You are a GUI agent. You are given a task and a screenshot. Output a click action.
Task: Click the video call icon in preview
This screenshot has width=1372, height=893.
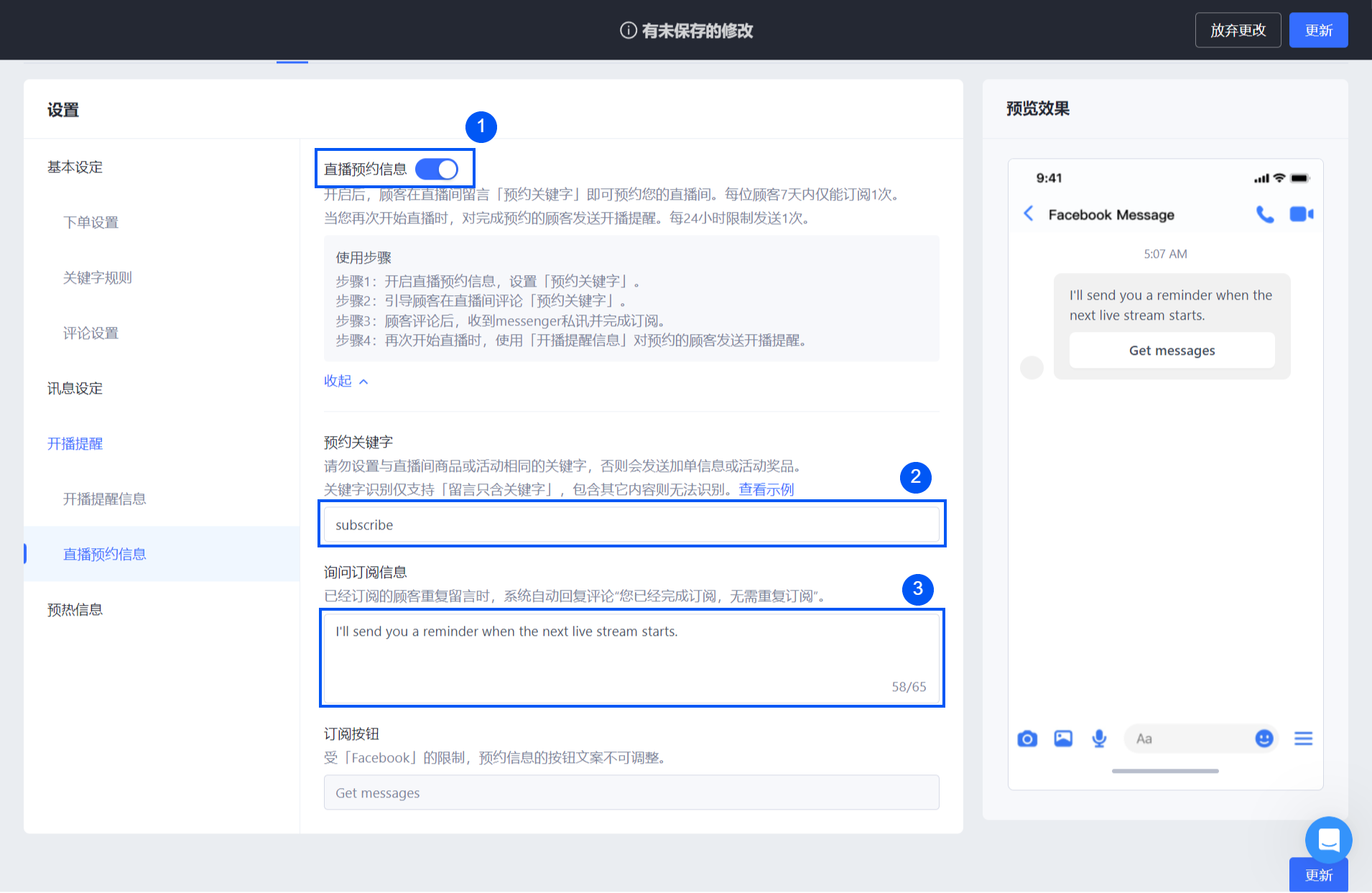[1301, 214]
